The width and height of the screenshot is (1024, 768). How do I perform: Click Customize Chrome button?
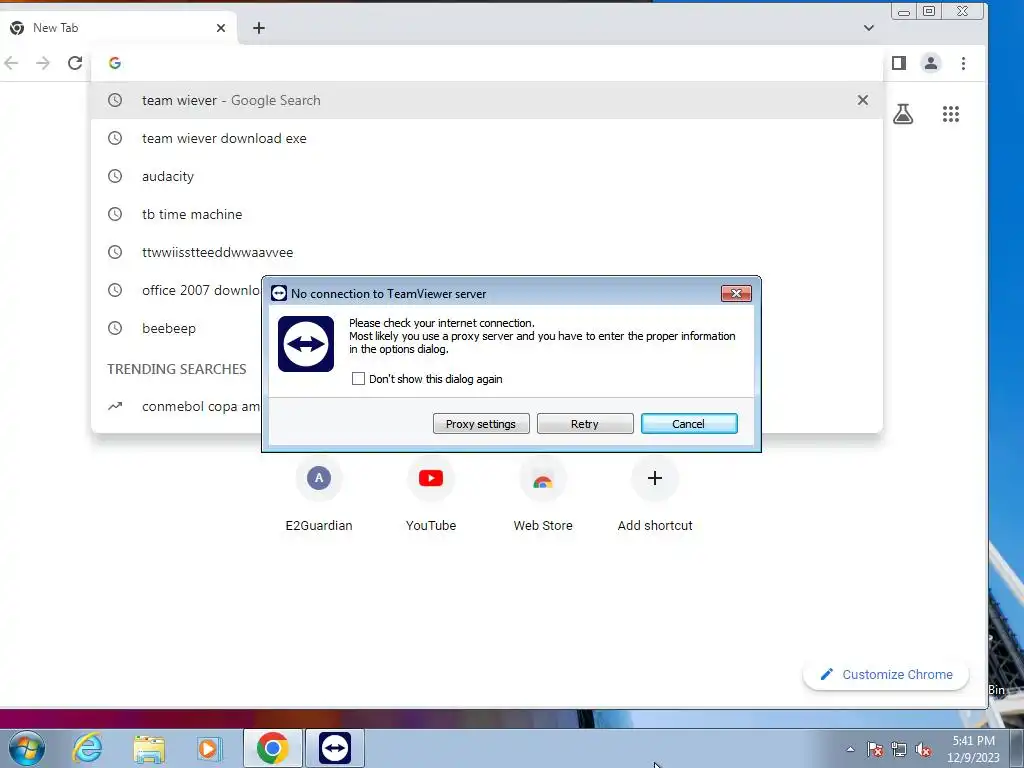pyautogui.click(x=886, y=675)
